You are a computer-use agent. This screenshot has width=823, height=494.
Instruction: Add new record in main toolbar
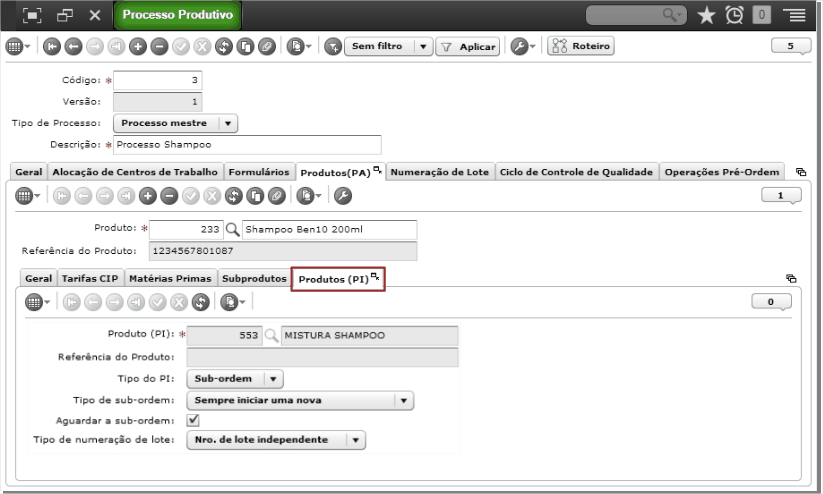point(138,47)
